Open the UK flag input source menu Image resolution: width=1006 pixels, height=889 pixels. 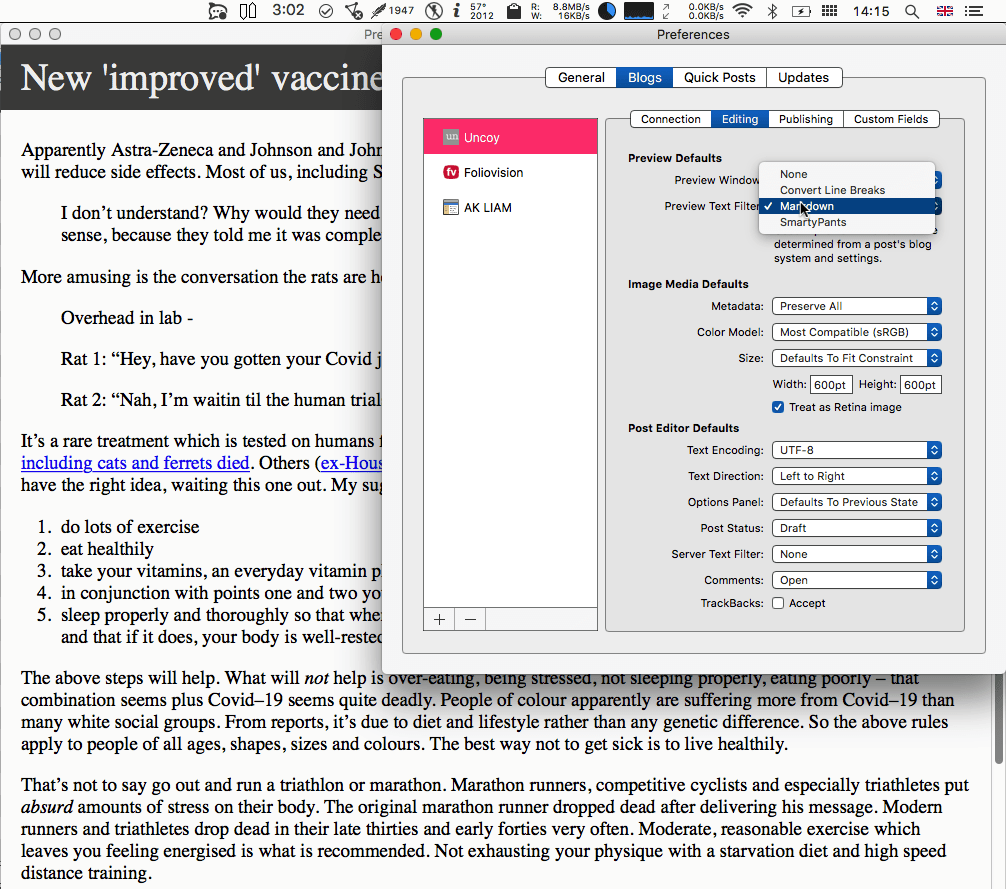(944, 11)
